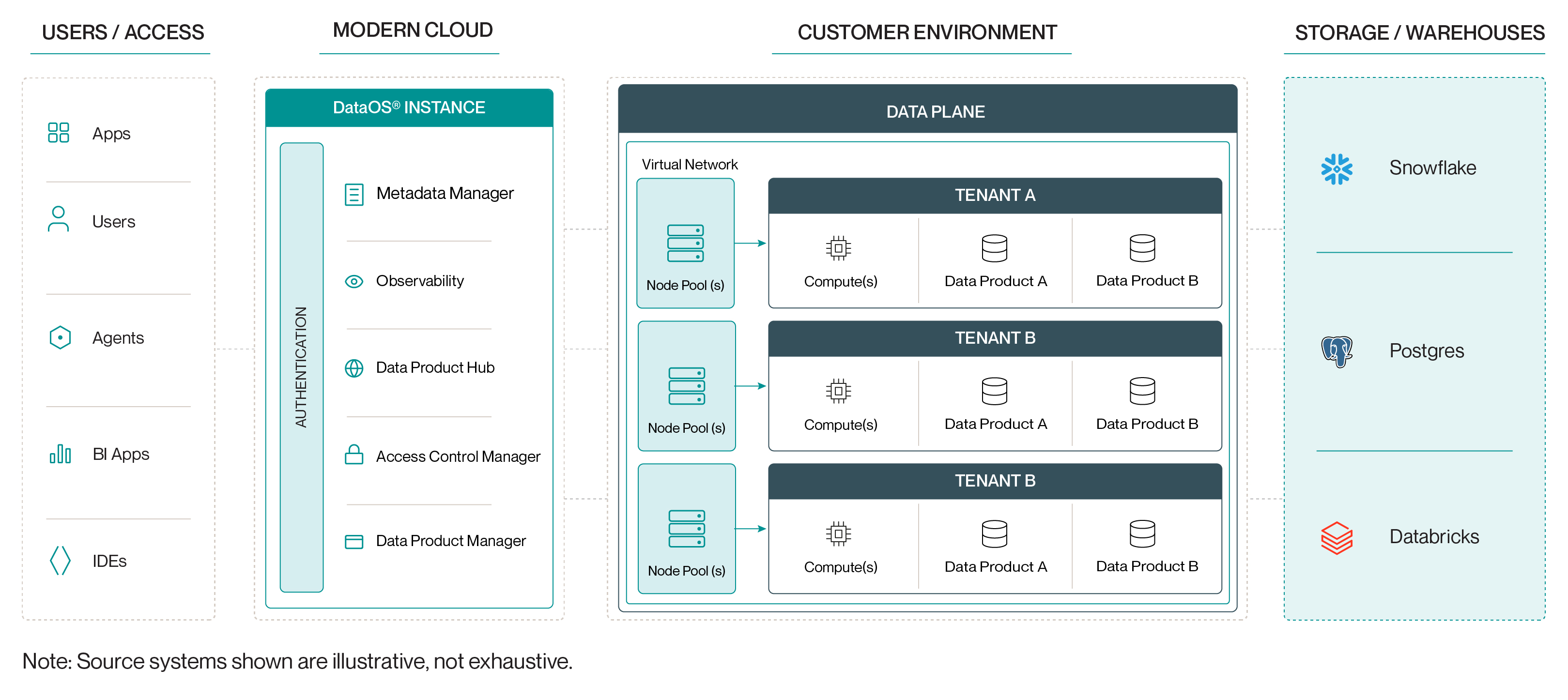Click the BI Apps bar chart icon

point(60,454)
